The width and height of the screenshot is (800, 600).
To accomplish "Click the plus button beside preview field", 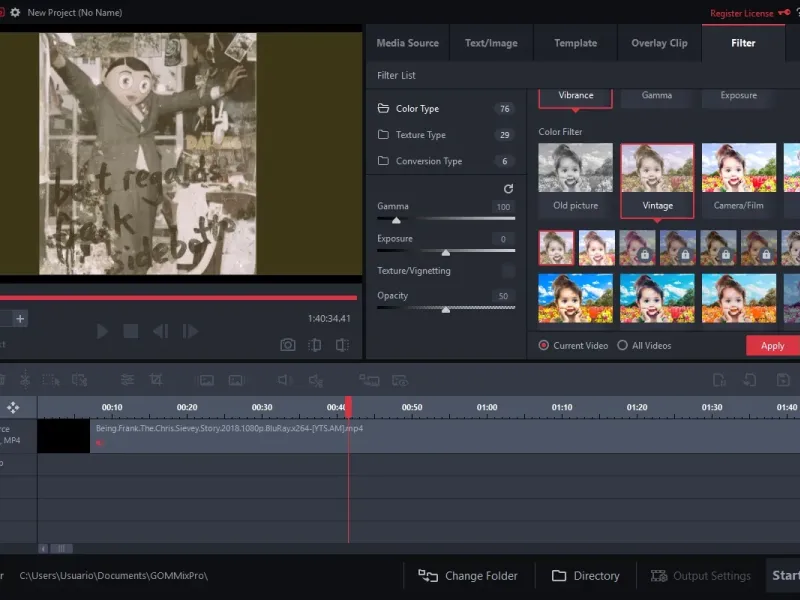I will click(20, 318).
